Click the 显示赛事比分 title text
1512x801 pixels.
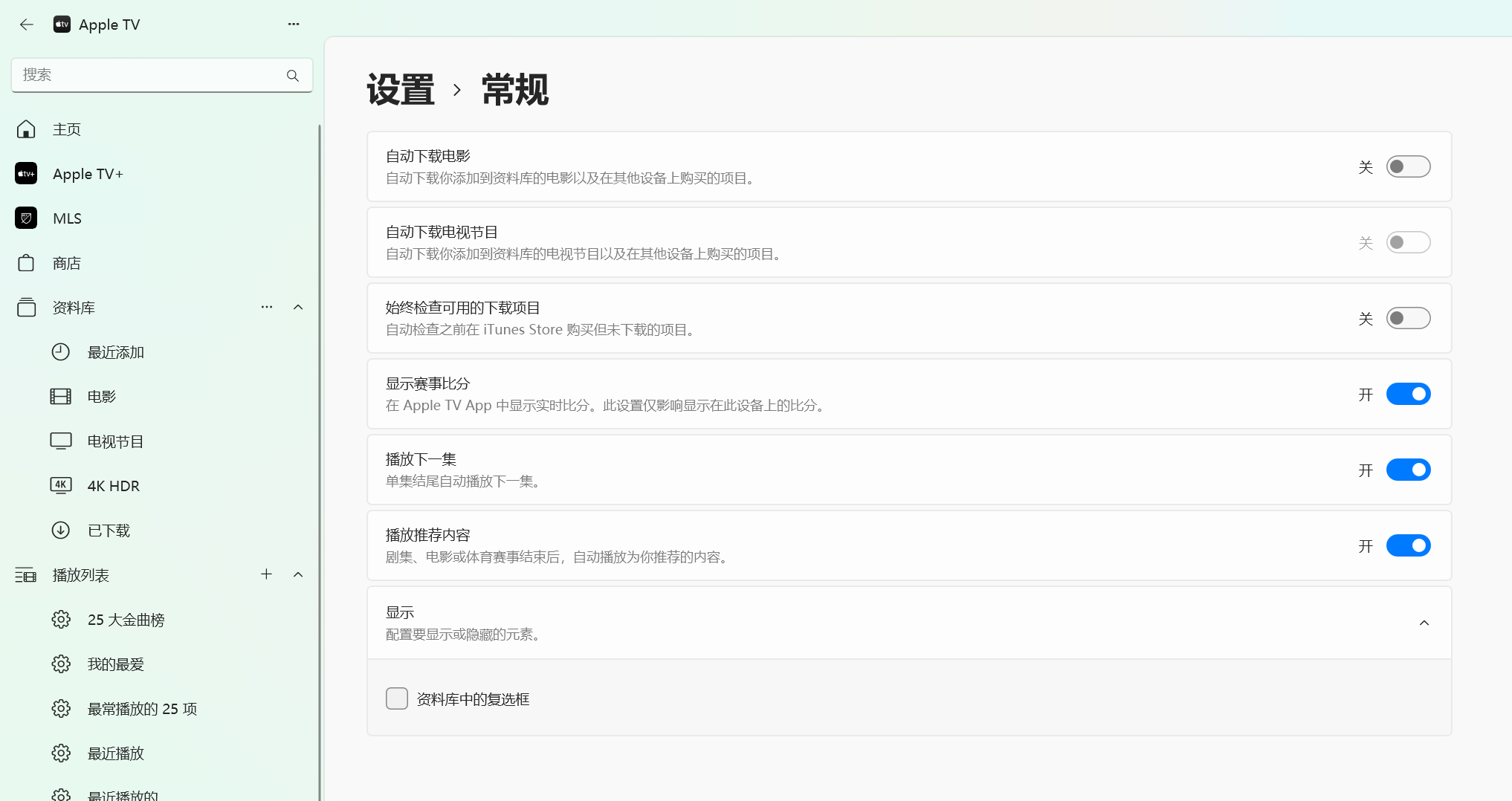tap(428, 383)
